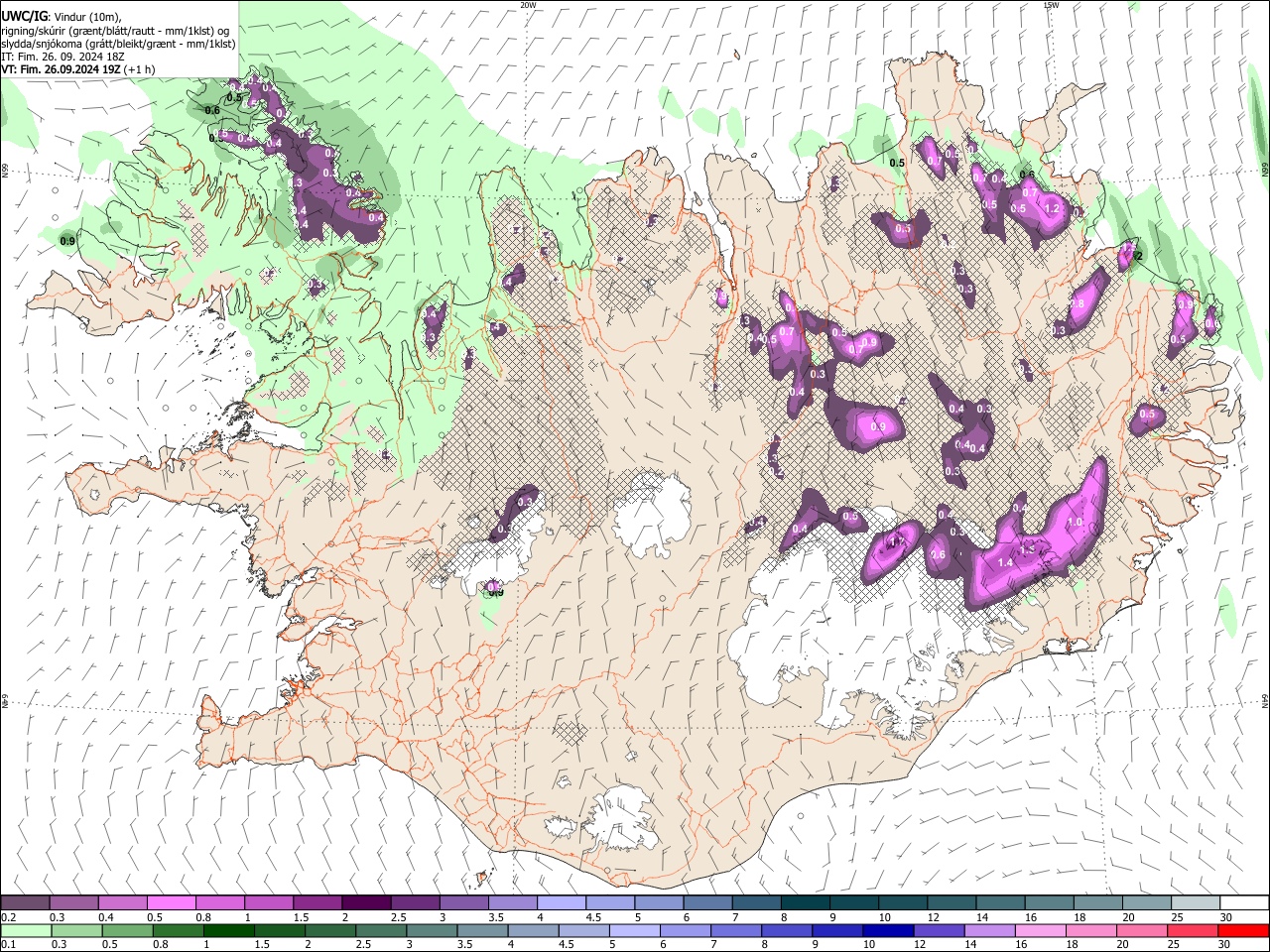This screenshot has height=952, width=1270.
Task: Click the '1.4' snowfall value on the map
Action: [x=1004, y=562]
